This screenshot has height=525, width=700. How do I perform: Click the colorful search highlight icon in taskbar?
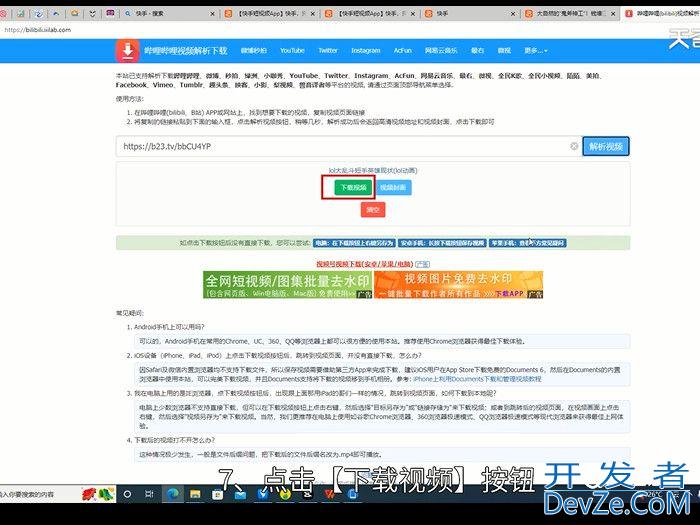98,494
